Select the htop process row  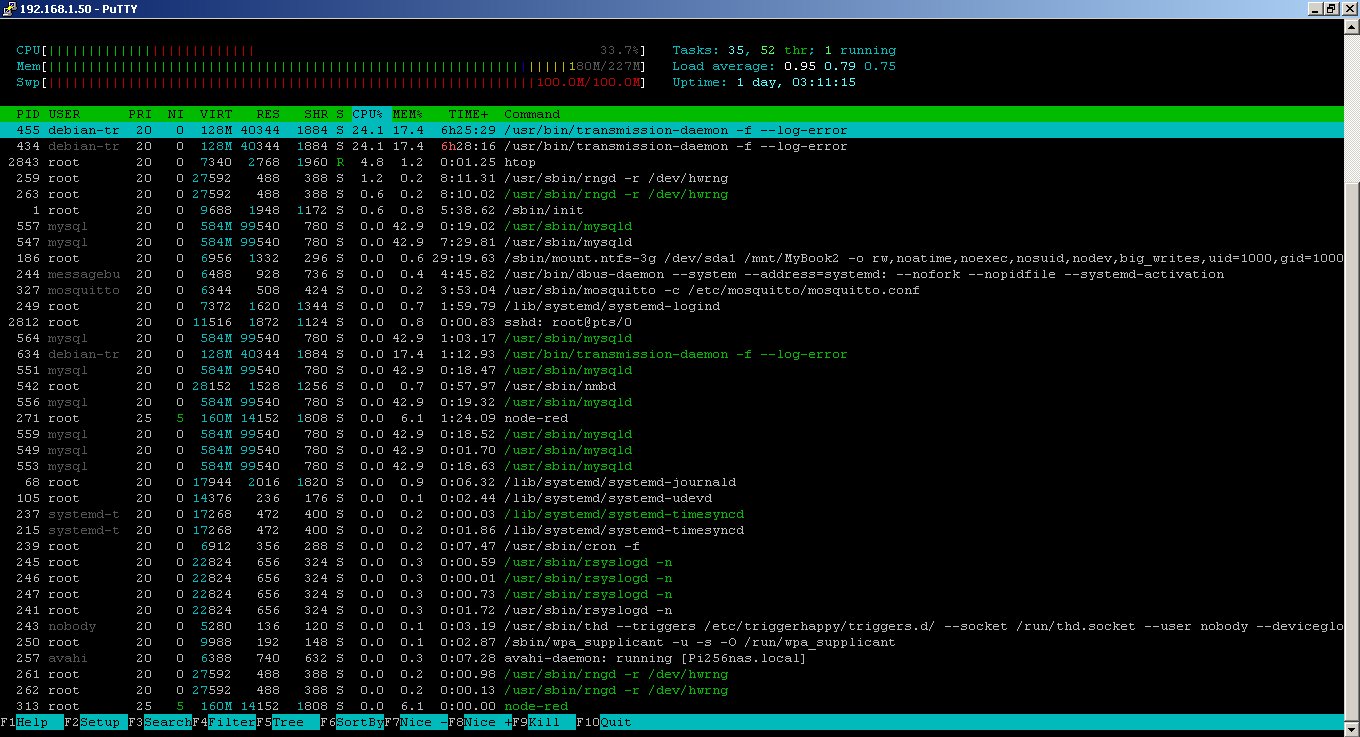click(x=672, y=162)
